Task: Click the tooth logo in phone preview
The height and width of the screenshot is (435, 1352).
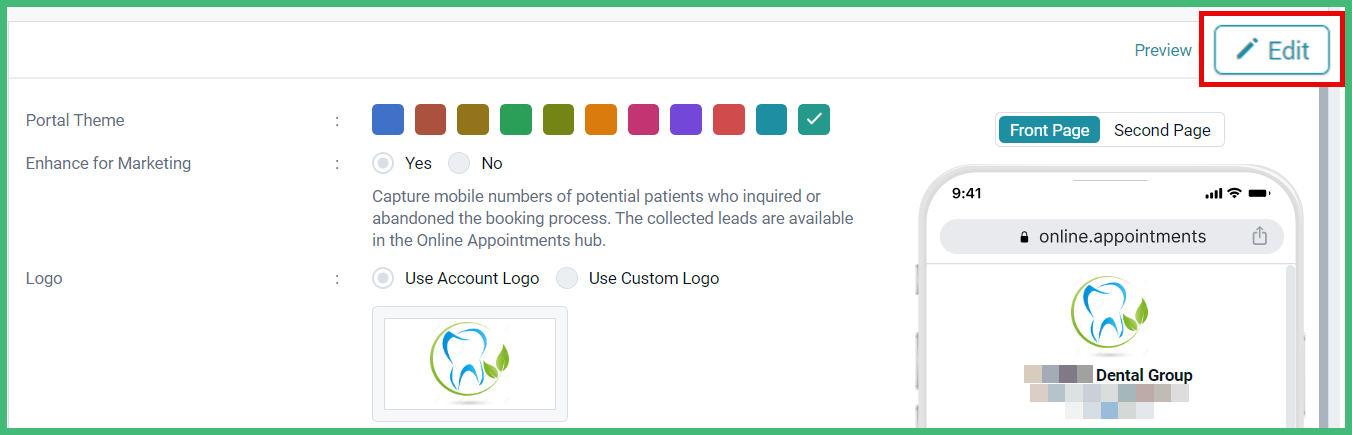Action: pos(1110,315)
